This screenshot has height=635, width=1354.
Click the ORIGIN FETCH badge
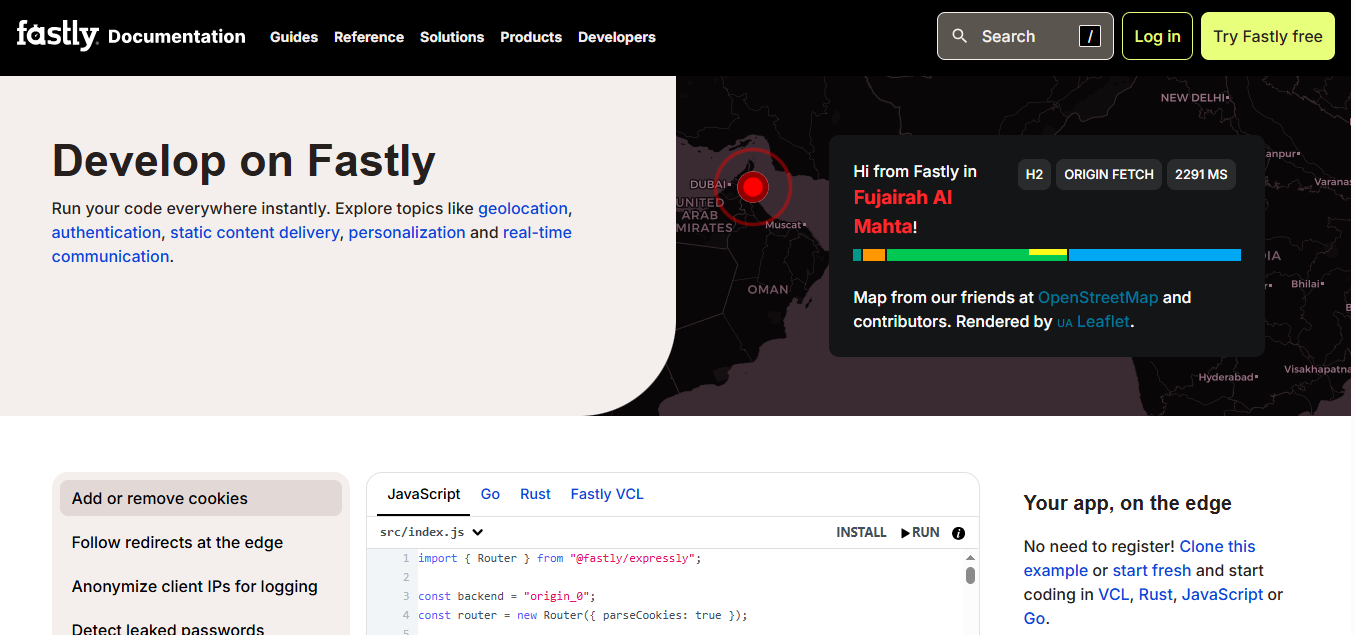point(1109,174)
